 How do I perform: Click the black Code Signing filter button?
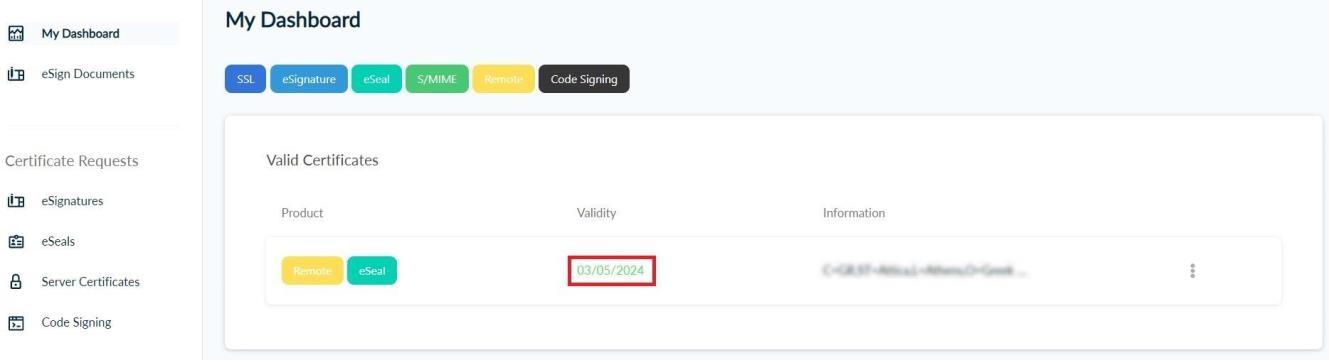pos(584,79)
